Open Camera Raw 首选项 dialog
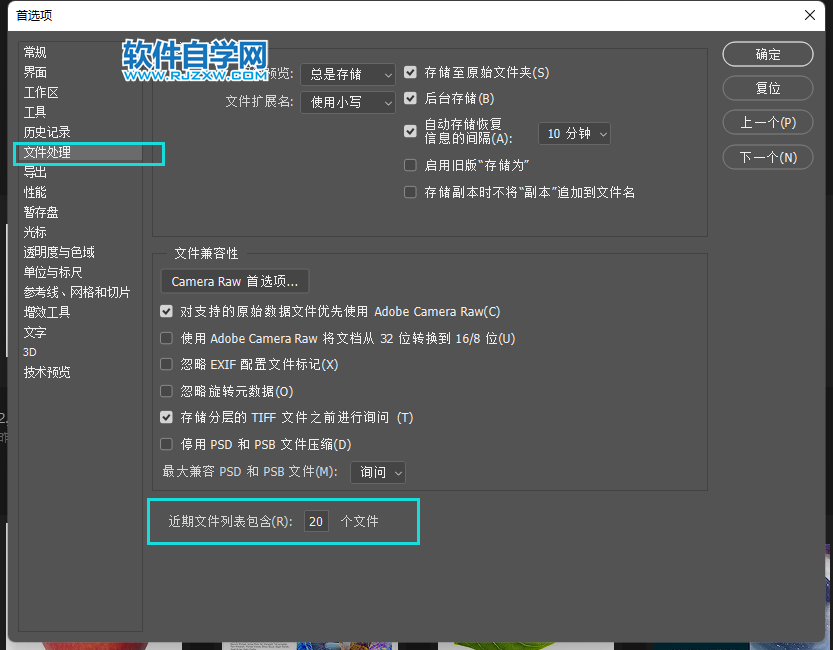Image resolution: width=833 pixels, height=650 pixels. tap(234, 281)
